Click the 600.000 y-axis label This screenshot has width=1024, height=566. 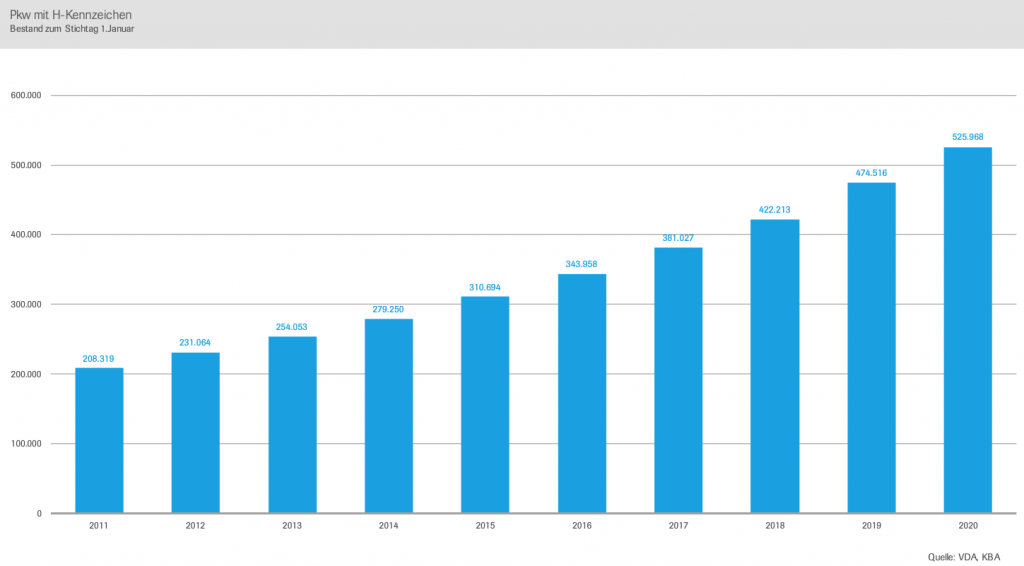26,95
